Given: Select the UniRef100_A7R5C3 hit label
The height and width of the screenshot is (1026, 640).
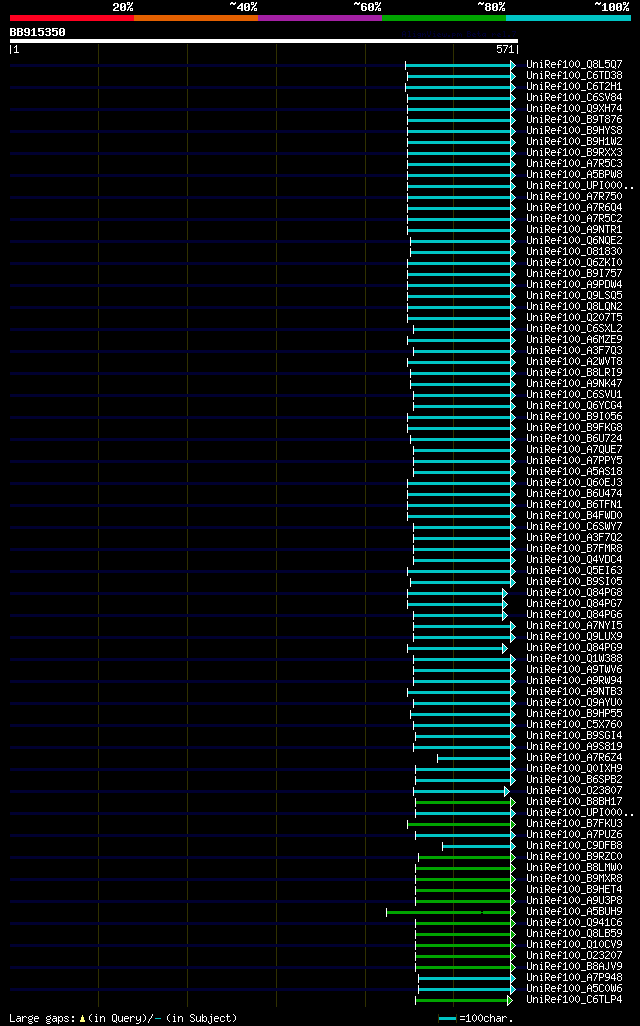Looking at the screenshot, I should pyautogui.click(x=575, y=164).
